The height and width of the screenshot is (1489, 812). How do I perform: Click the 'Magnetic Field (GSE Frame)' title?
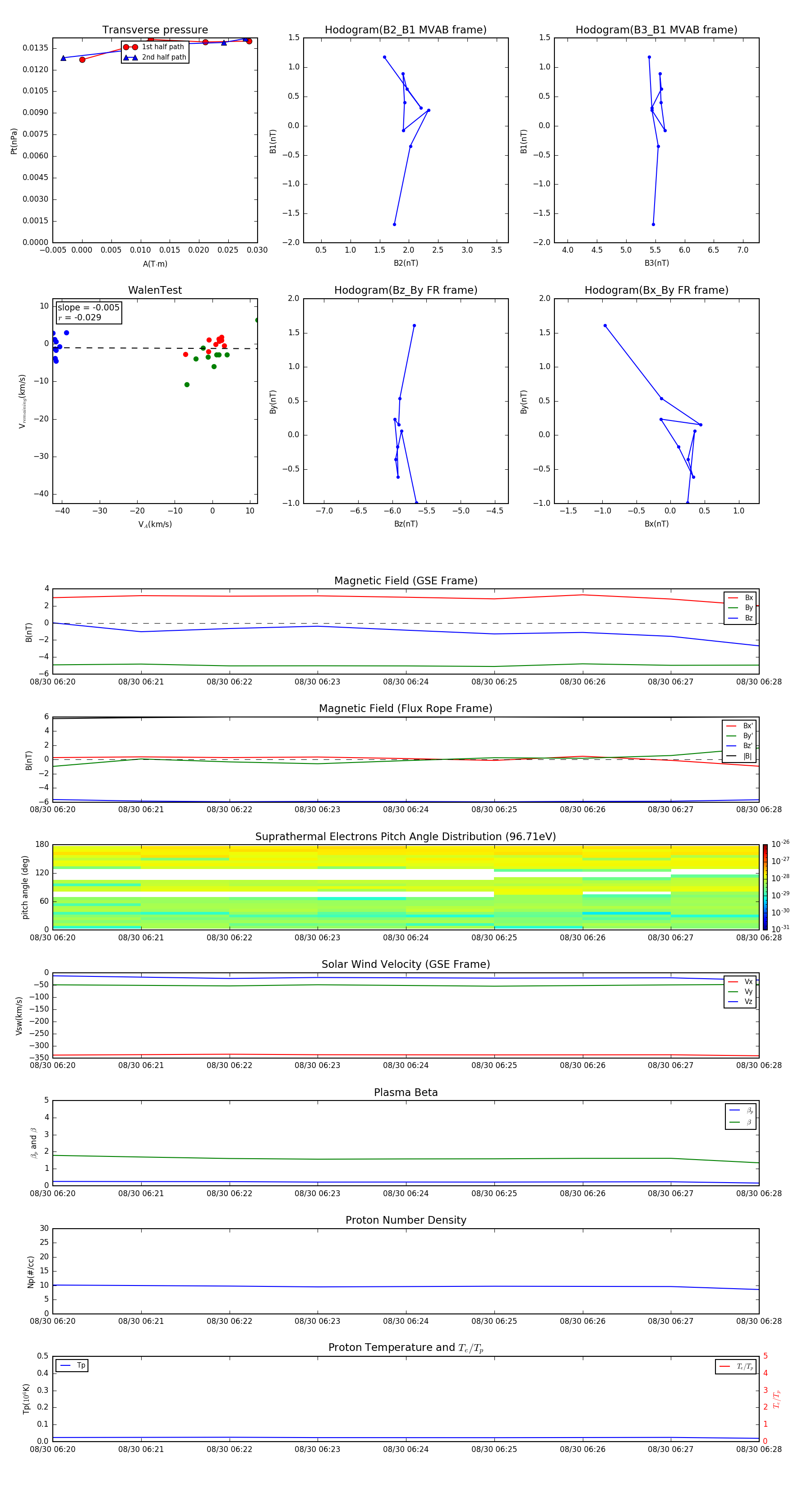click(406, 581)
